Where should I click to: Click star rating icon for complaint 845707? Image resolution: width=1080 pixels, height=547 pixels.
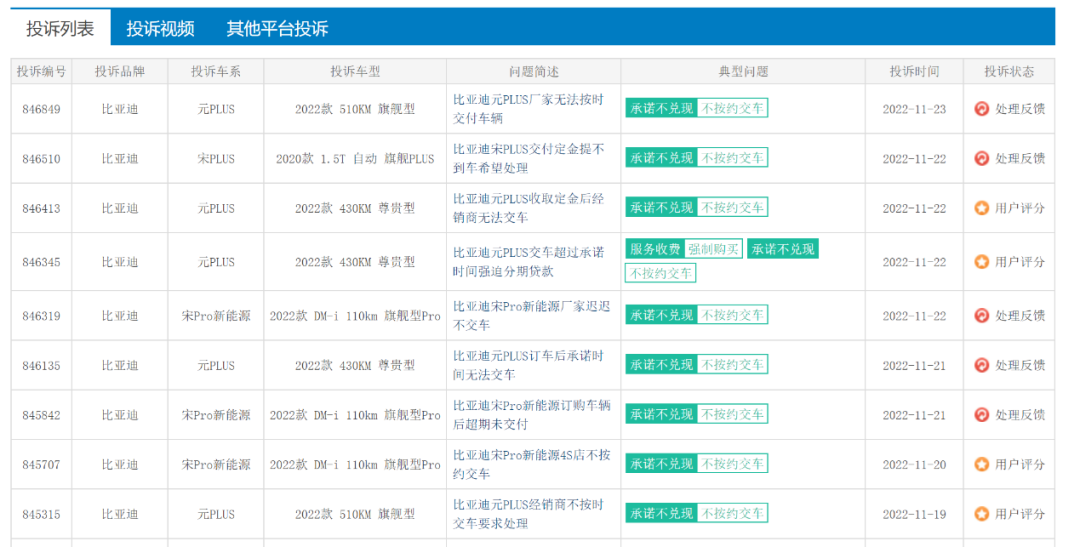coord(982,464)
